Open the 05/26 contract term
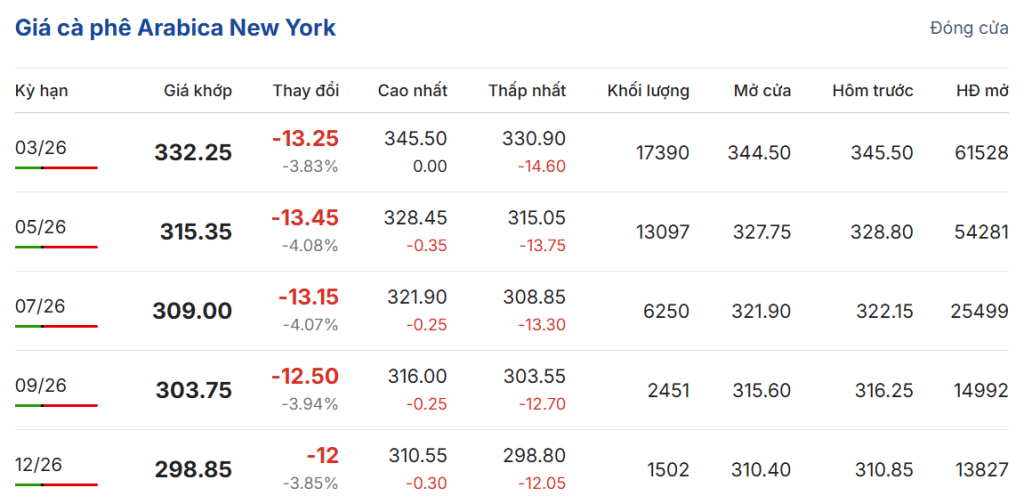The width and height of the screenshot is (1024, 504). coord(40,227)
